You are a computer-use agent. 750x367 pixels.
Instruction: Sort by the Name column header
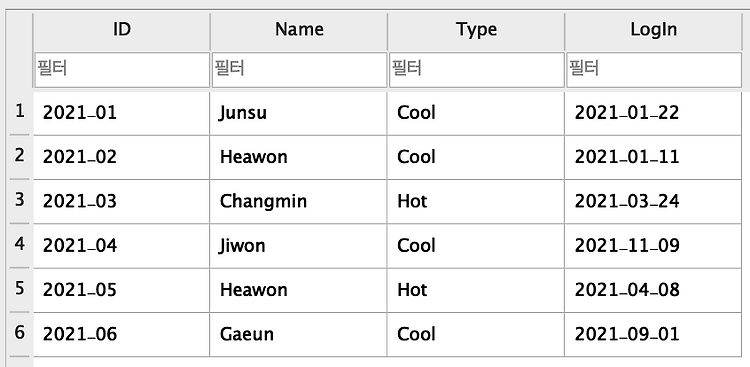(299, 31)
